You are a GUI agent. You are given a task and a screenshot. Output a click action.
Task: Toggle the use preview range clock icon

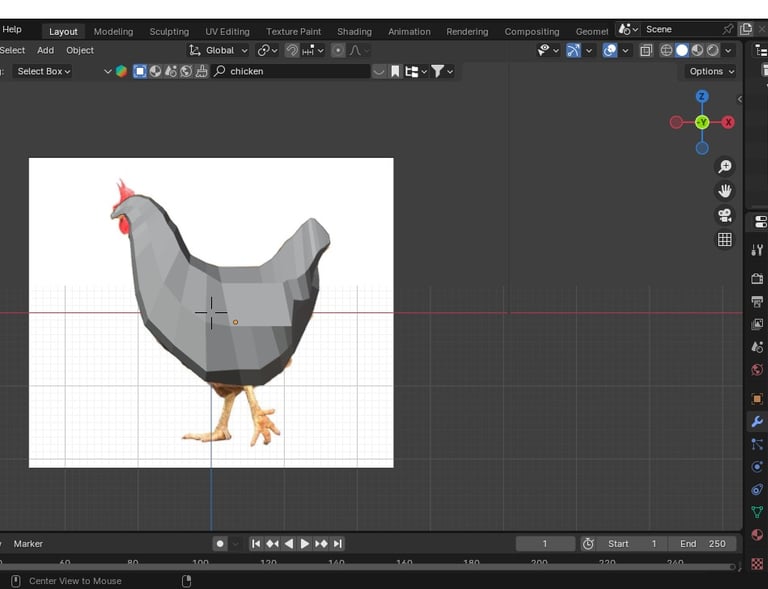(588, 544)
